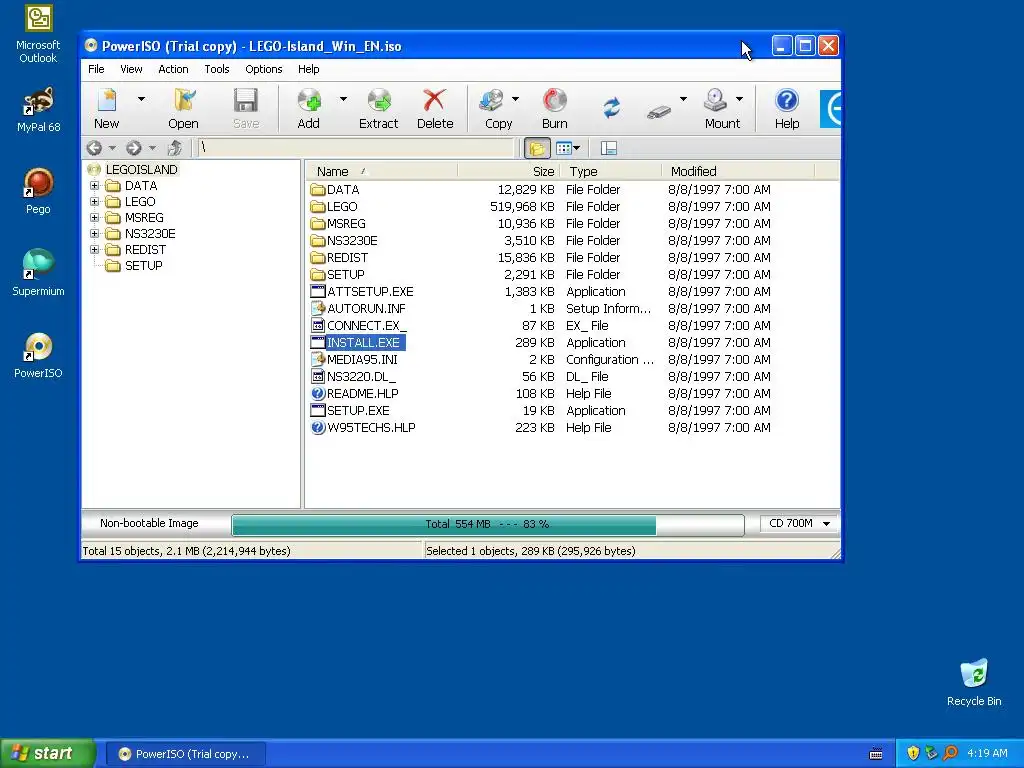Screen dimensions: 1024x768
Task: Open the Windows start button
Action: click(x=48, y=753)
